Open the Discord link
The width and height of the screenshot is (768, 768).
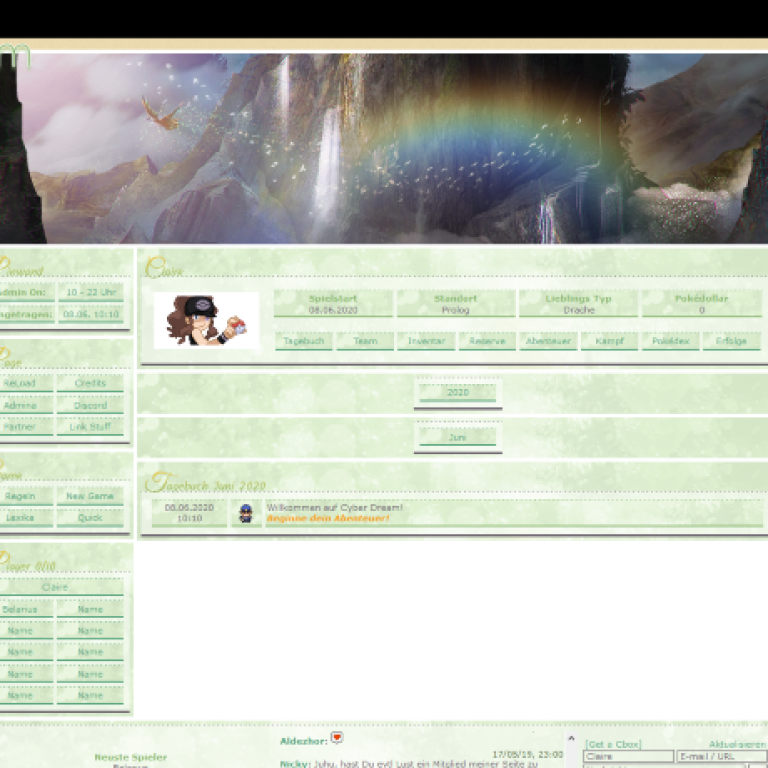[x=90, y=406]
